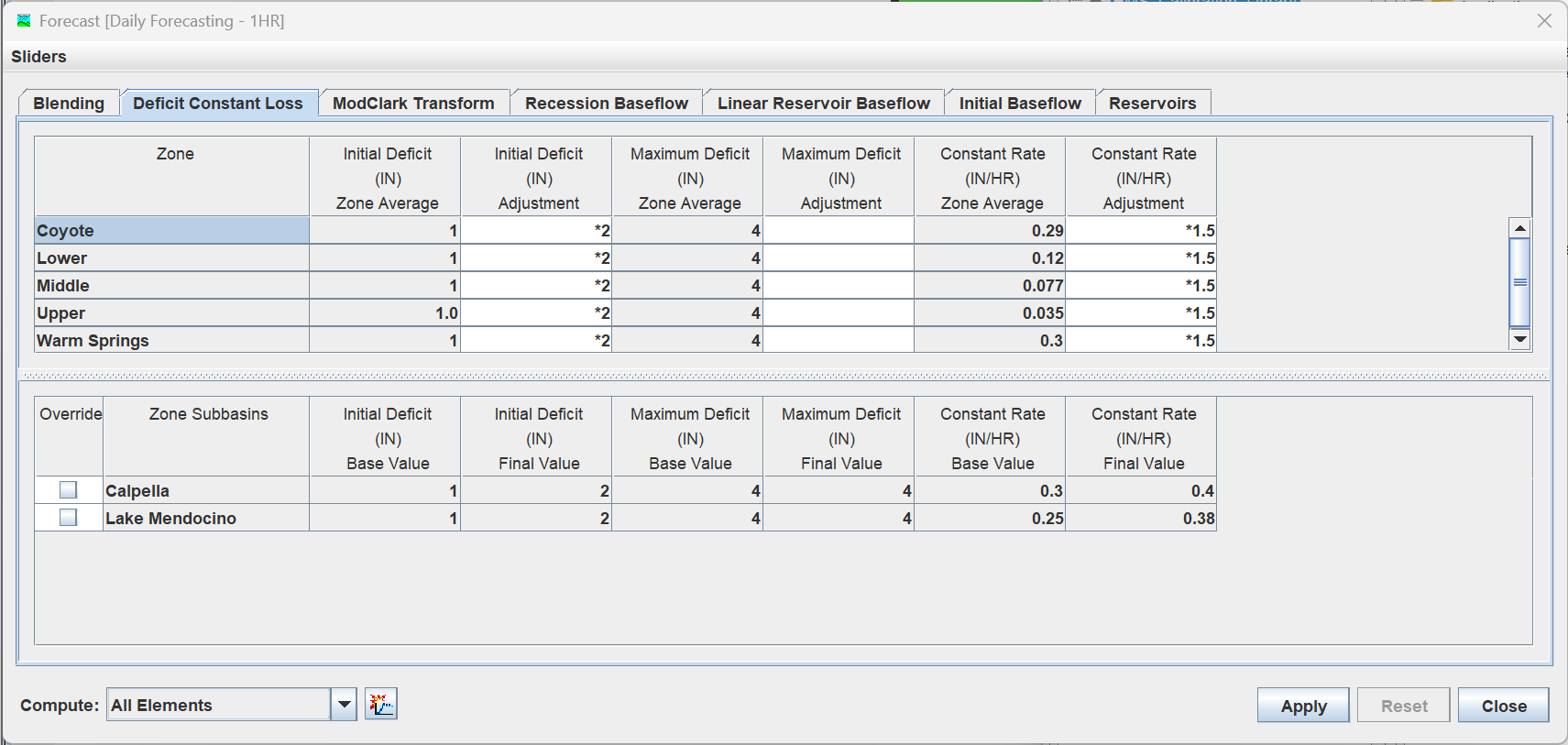Viewport: 1568px width, 745px height.
Task: Toggle override checkbox for Lake Mendocino
Action: (68, 518)
